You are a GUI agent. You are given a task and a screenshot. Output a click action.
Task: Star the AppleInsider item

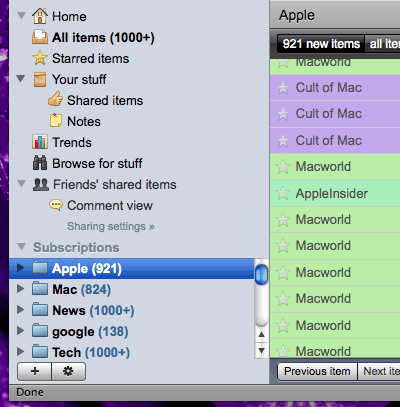pos(283,193)
